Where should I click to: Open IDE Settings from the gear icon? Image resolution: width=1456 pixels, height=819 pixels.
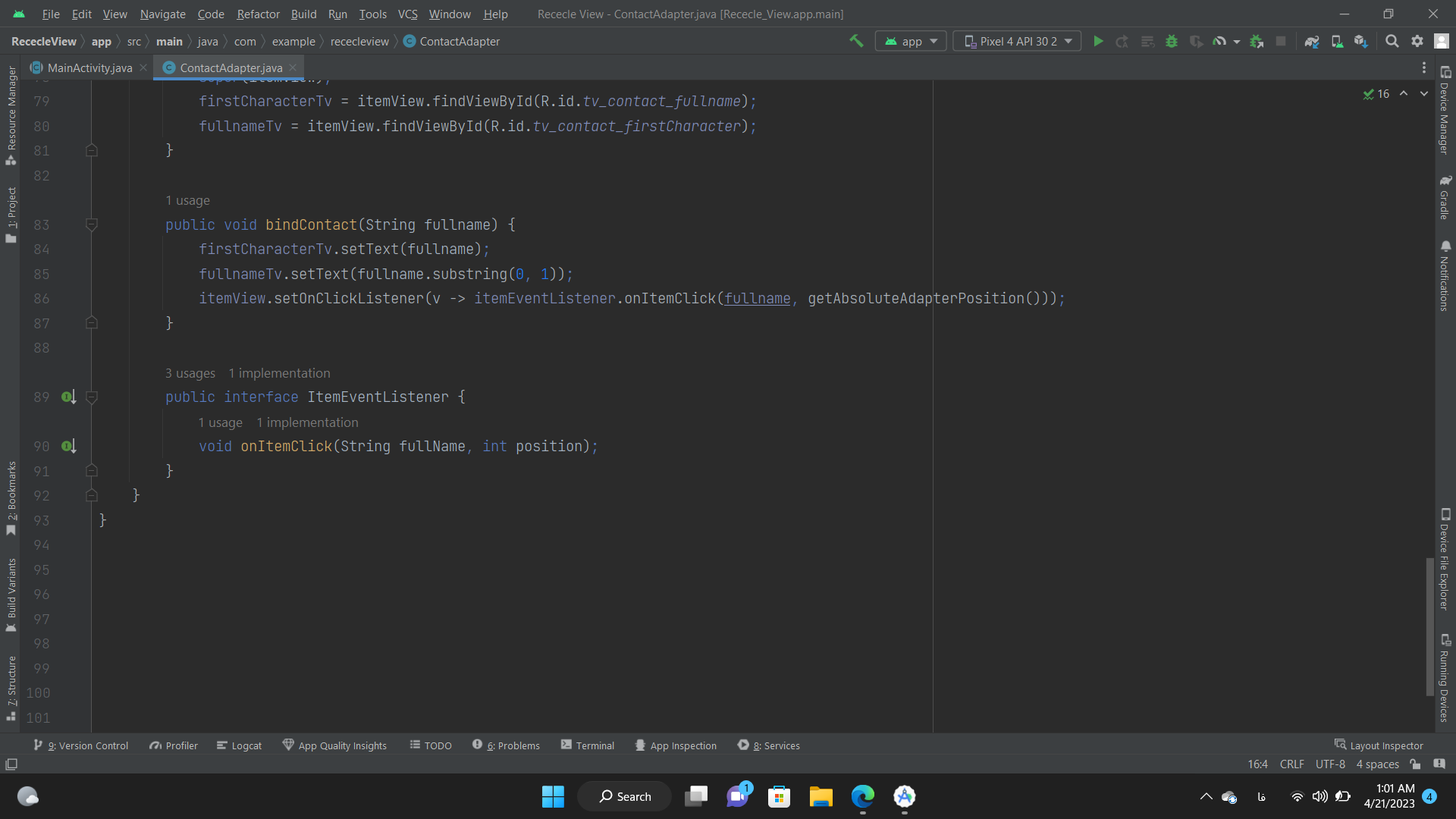[1417, 41]
